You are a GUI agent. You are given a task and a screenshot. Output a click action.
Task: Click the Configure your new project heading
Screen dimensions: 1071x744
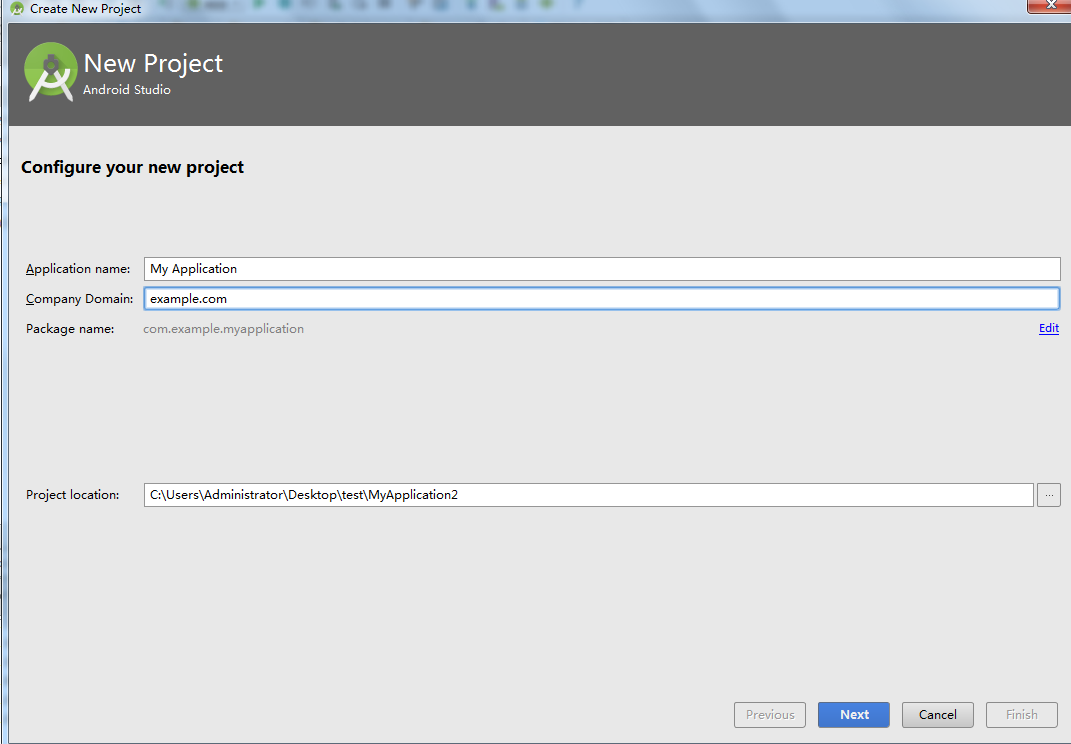coord(133,167)
